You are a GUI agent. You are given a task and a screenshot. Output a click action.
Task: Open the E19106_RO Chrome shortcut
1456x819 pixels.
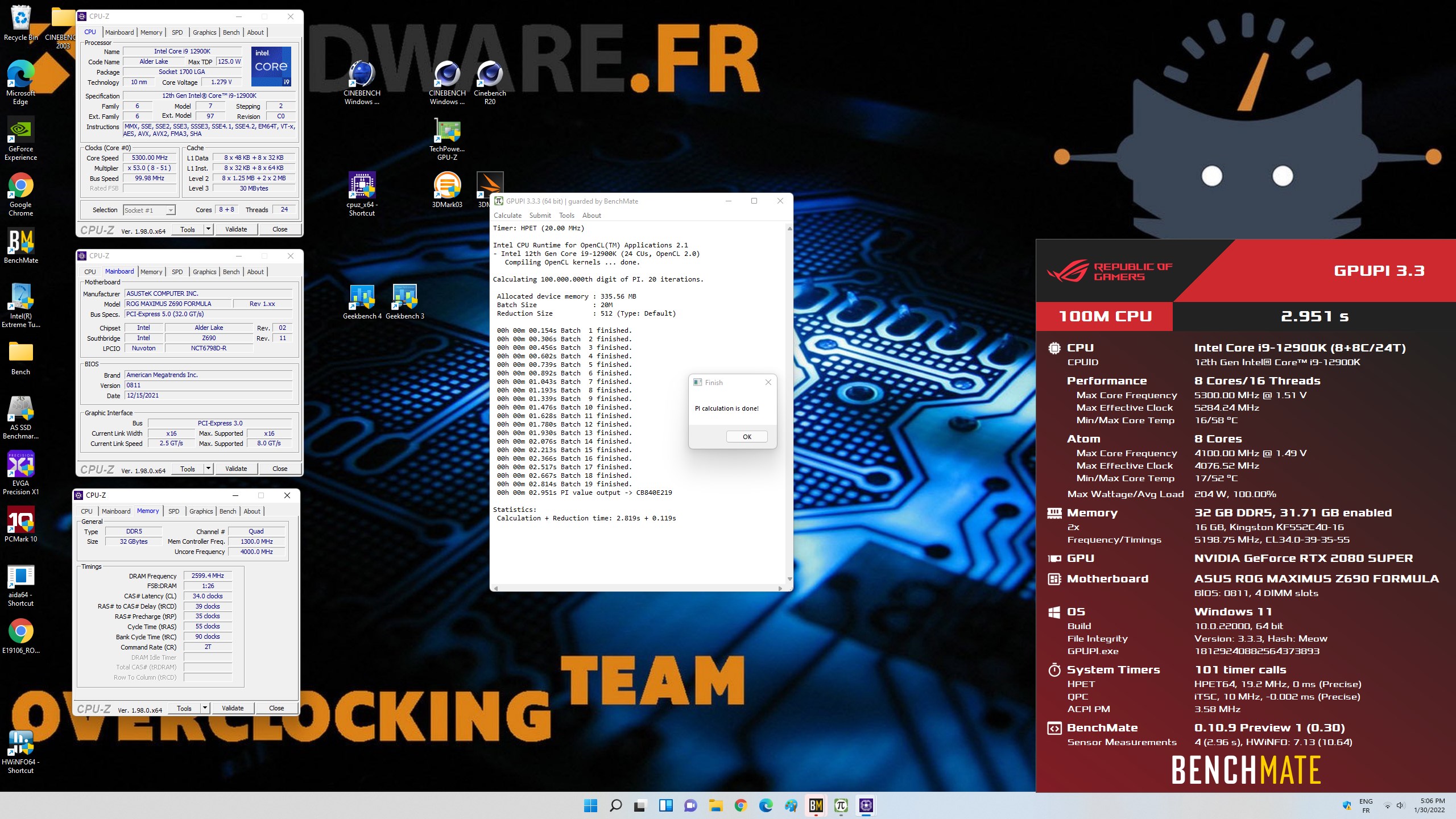click(20, 636)
